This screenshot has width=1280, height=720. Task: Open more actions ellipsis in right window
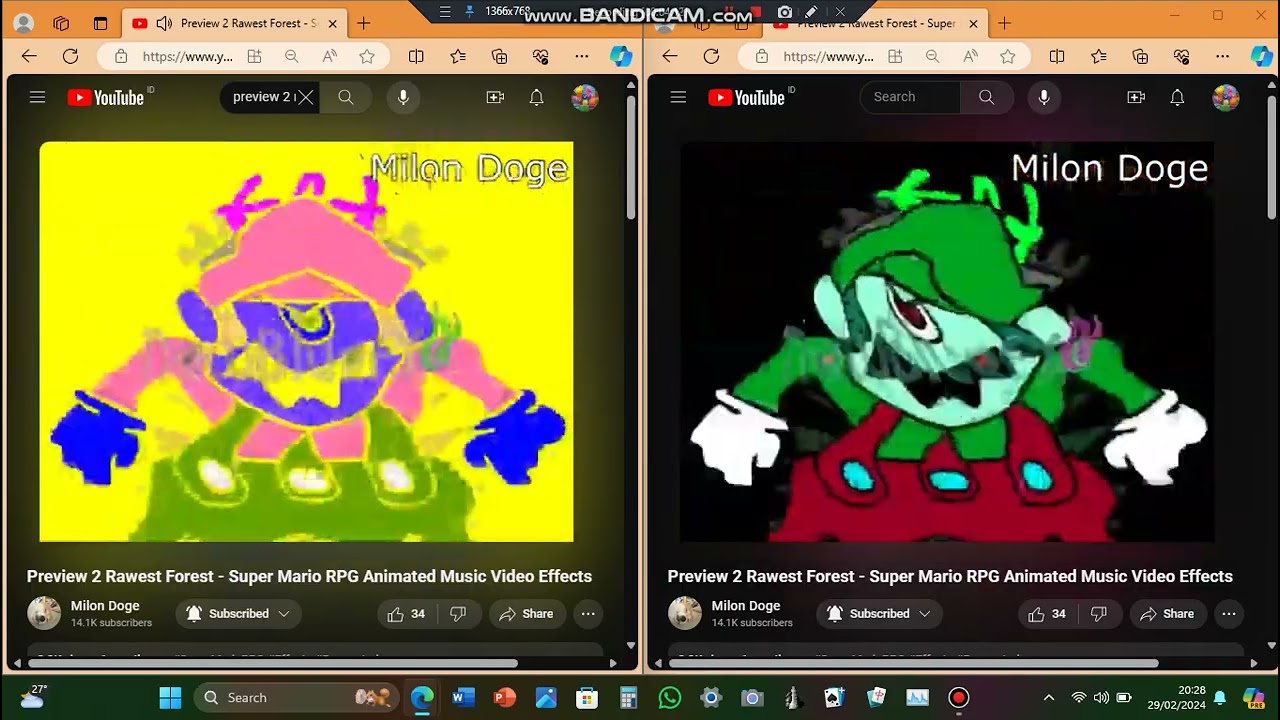(1229, 614)
